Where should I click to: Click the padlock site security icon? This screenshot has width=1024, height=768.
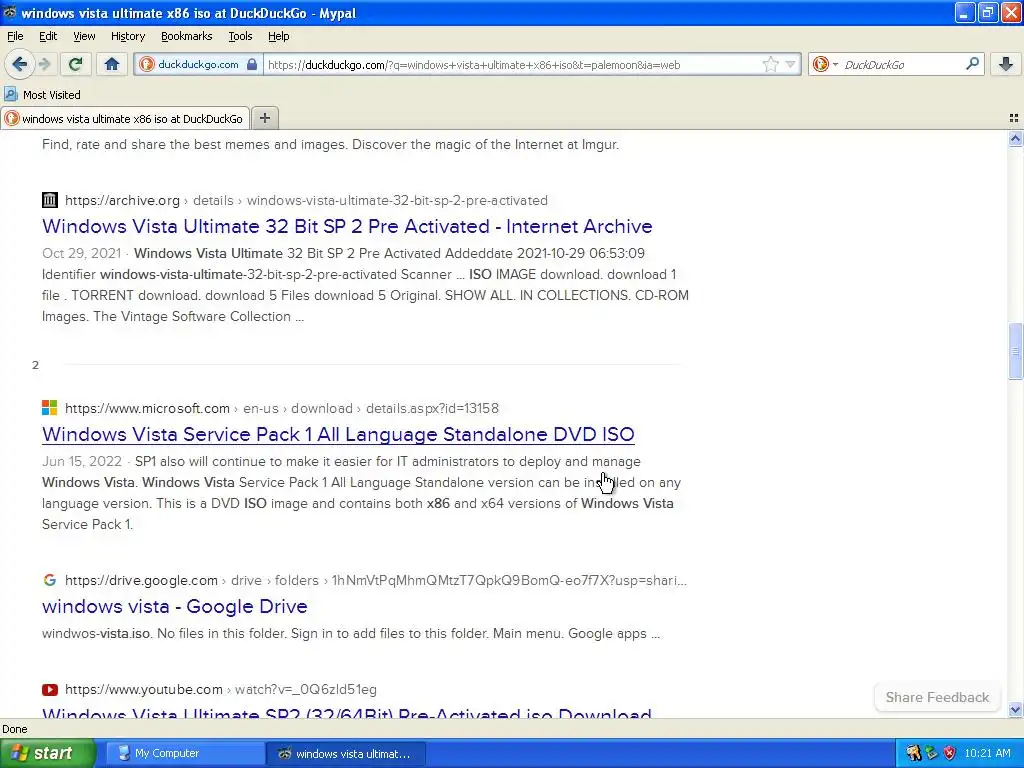(x=252, y=64)
